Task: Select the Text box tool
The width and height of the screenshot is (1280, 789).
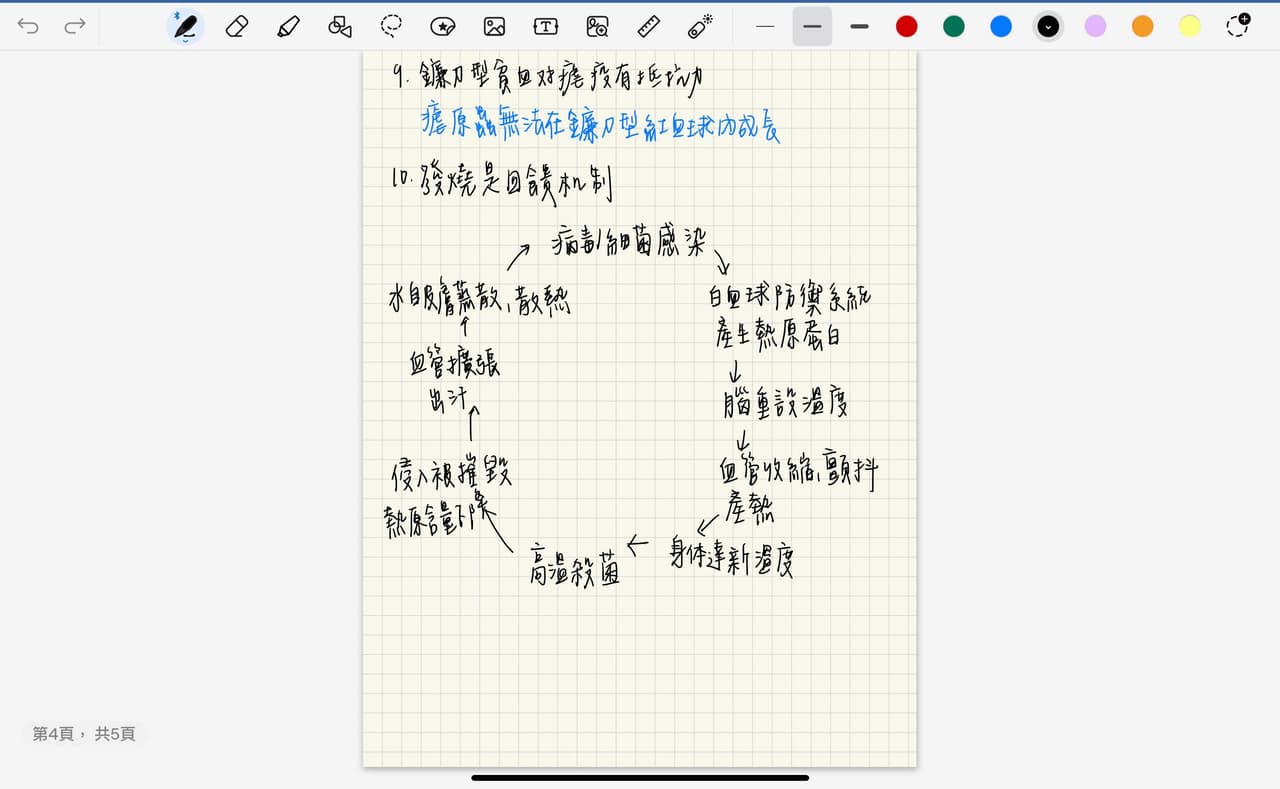Action: (546, 27)
